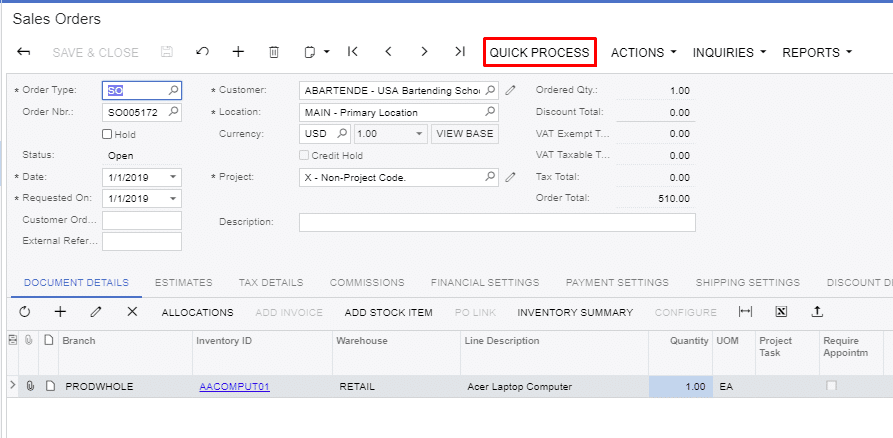Click the Warehouse column header
This screenshot has width=893, height=438.
[397, 353]
